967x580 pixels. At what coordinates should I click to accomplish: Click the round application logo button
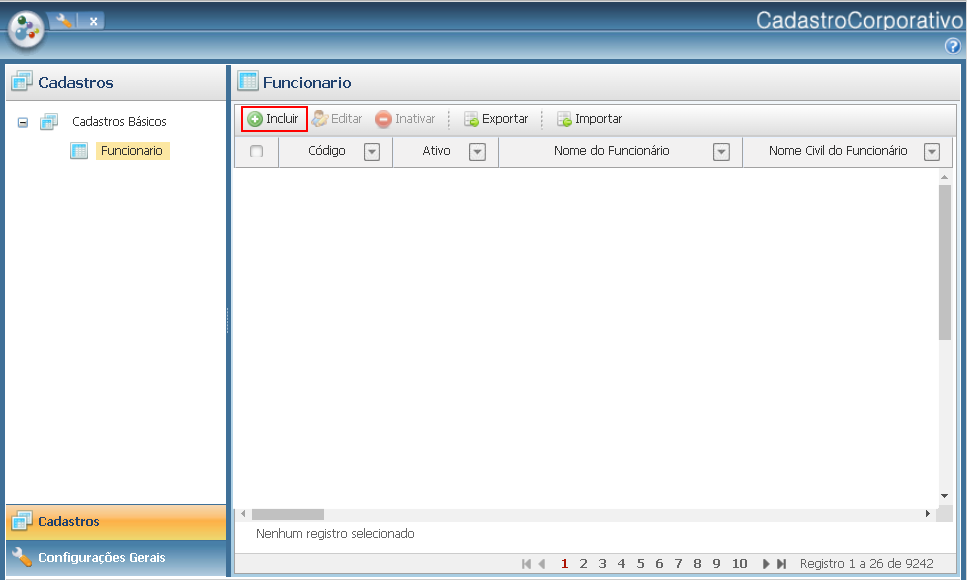coord(27,30)
